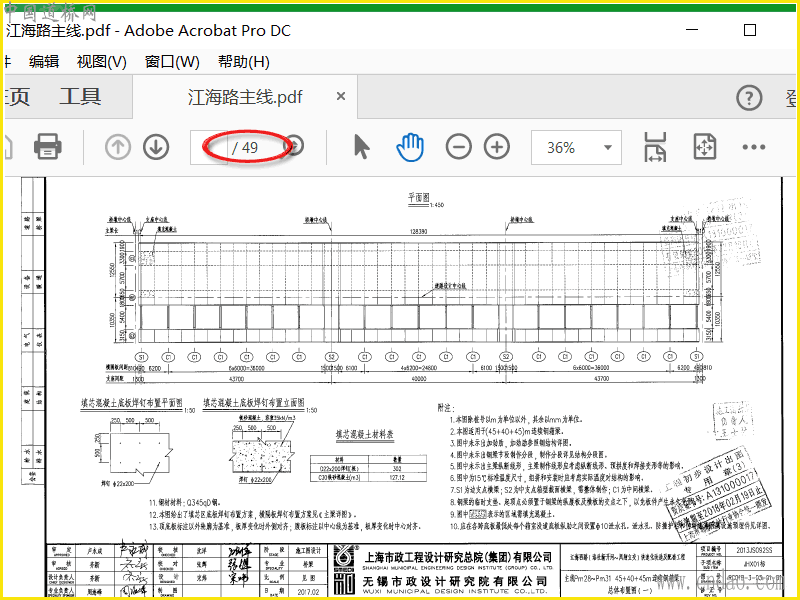Click the 填芯混凝土底板焊钉布置立面图 caption
This screenshot has height=600, width=800.
pos(254,403)
